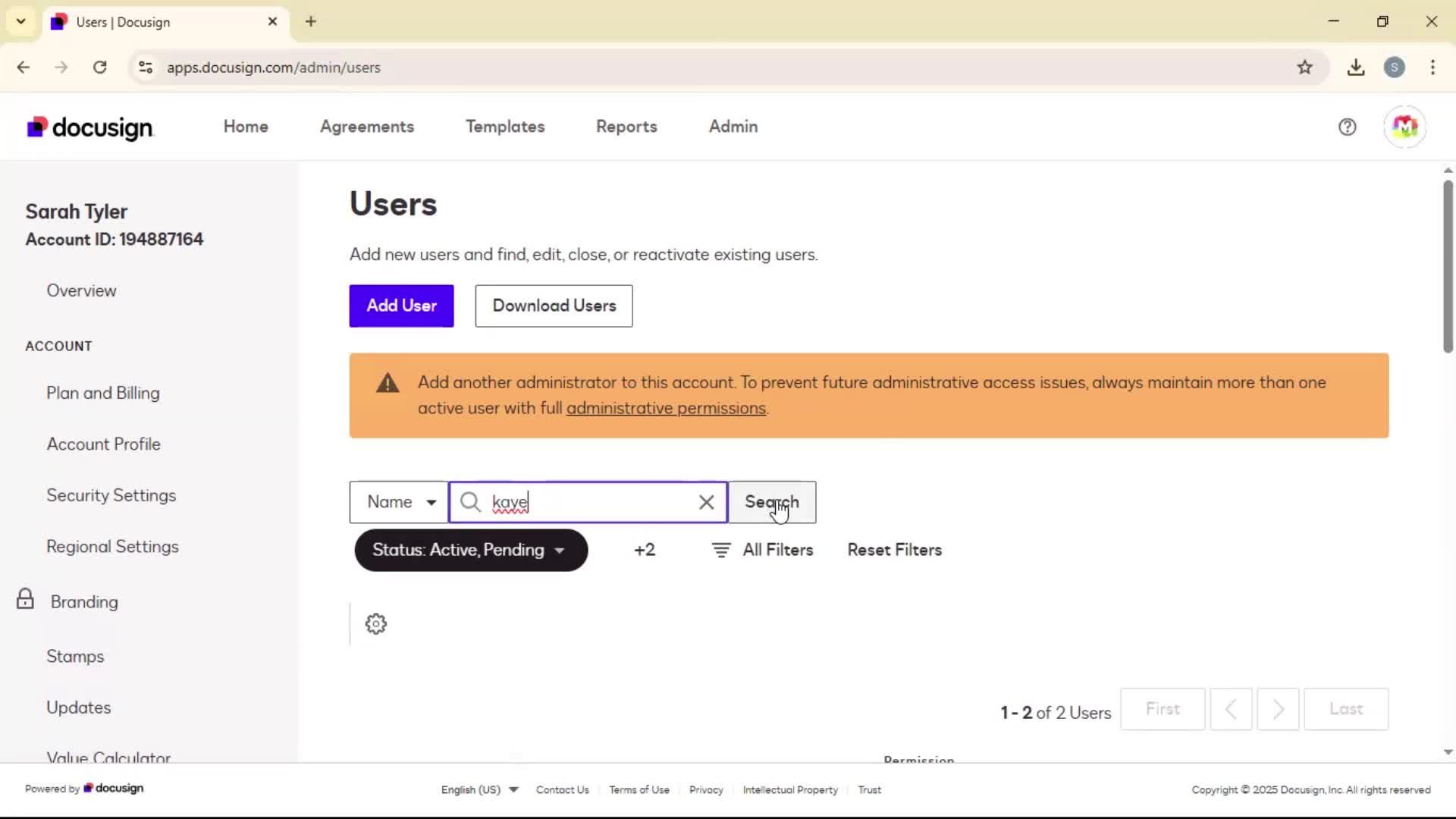Open the Contact Us footer link

[x=563, y=789]
